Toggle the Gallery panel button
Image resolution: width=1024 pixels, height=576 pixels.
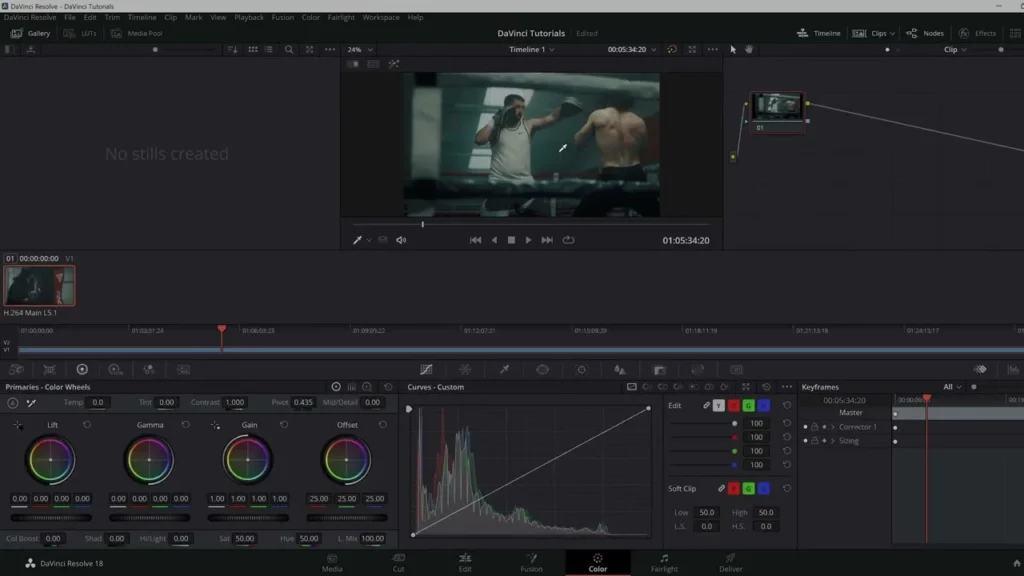coord(31,33)
